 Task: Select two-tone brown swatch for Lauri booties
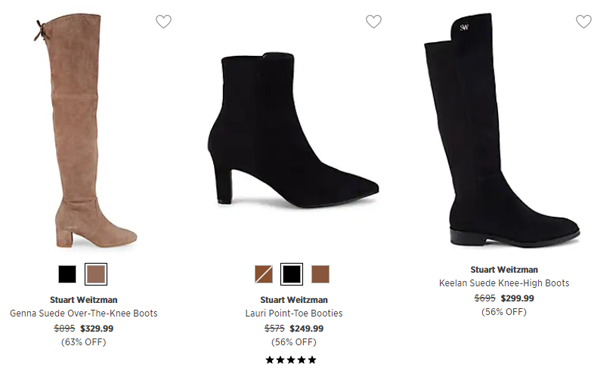tap(264, 274)
